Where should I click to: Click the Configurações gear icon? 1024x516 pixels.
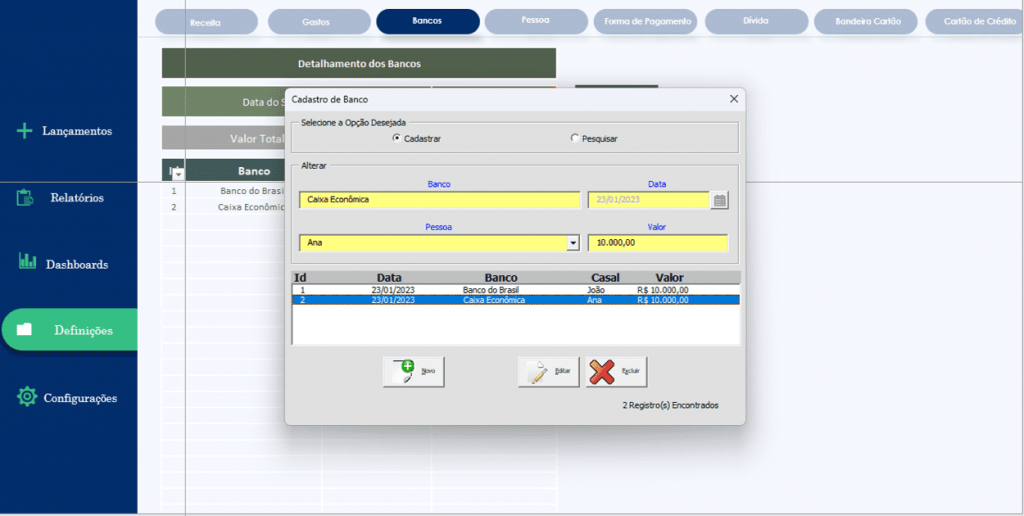click(x=27, y=396)
